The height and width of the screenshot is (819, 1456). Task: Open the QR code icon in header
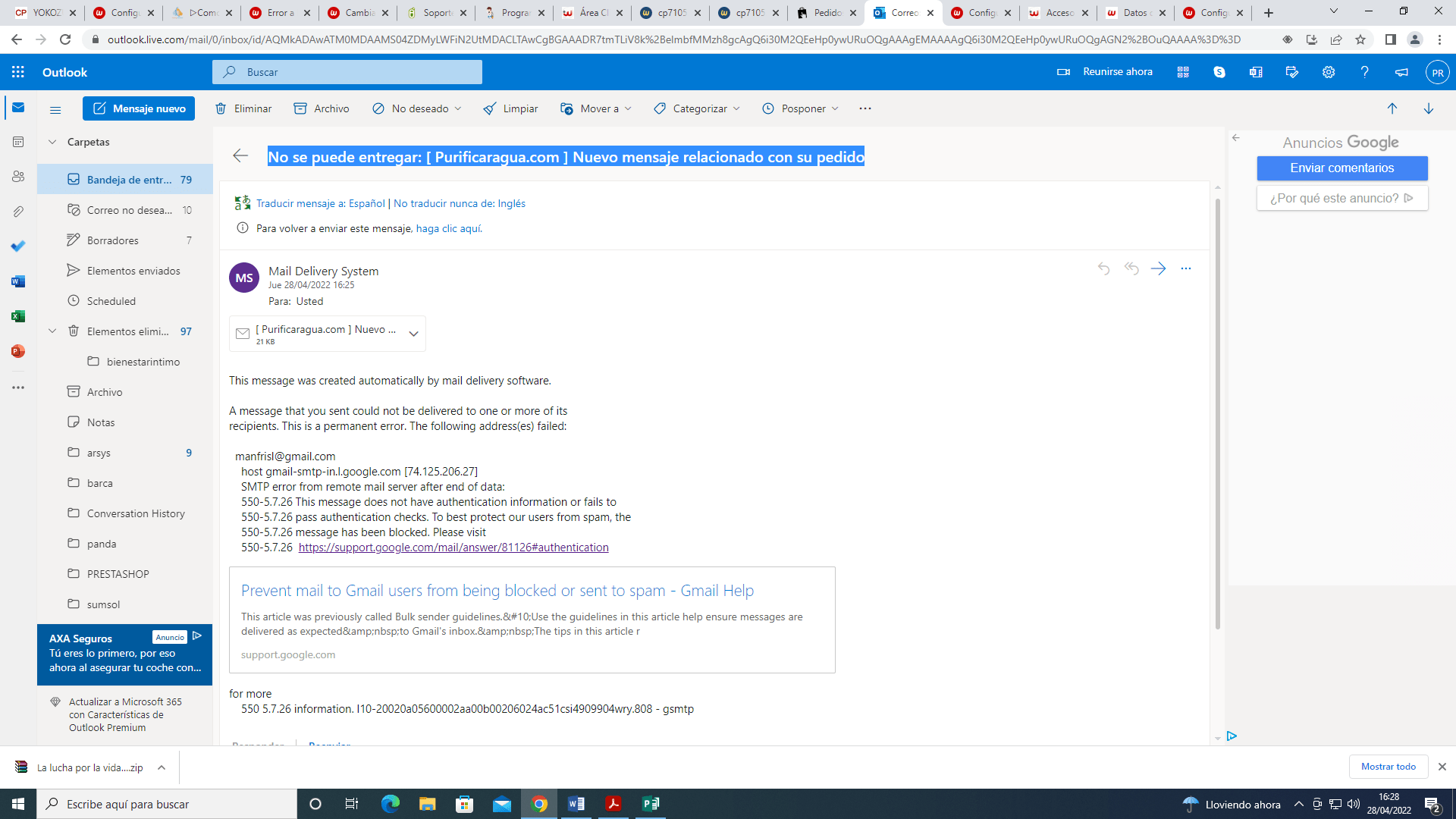click(x=1183, y=72)
